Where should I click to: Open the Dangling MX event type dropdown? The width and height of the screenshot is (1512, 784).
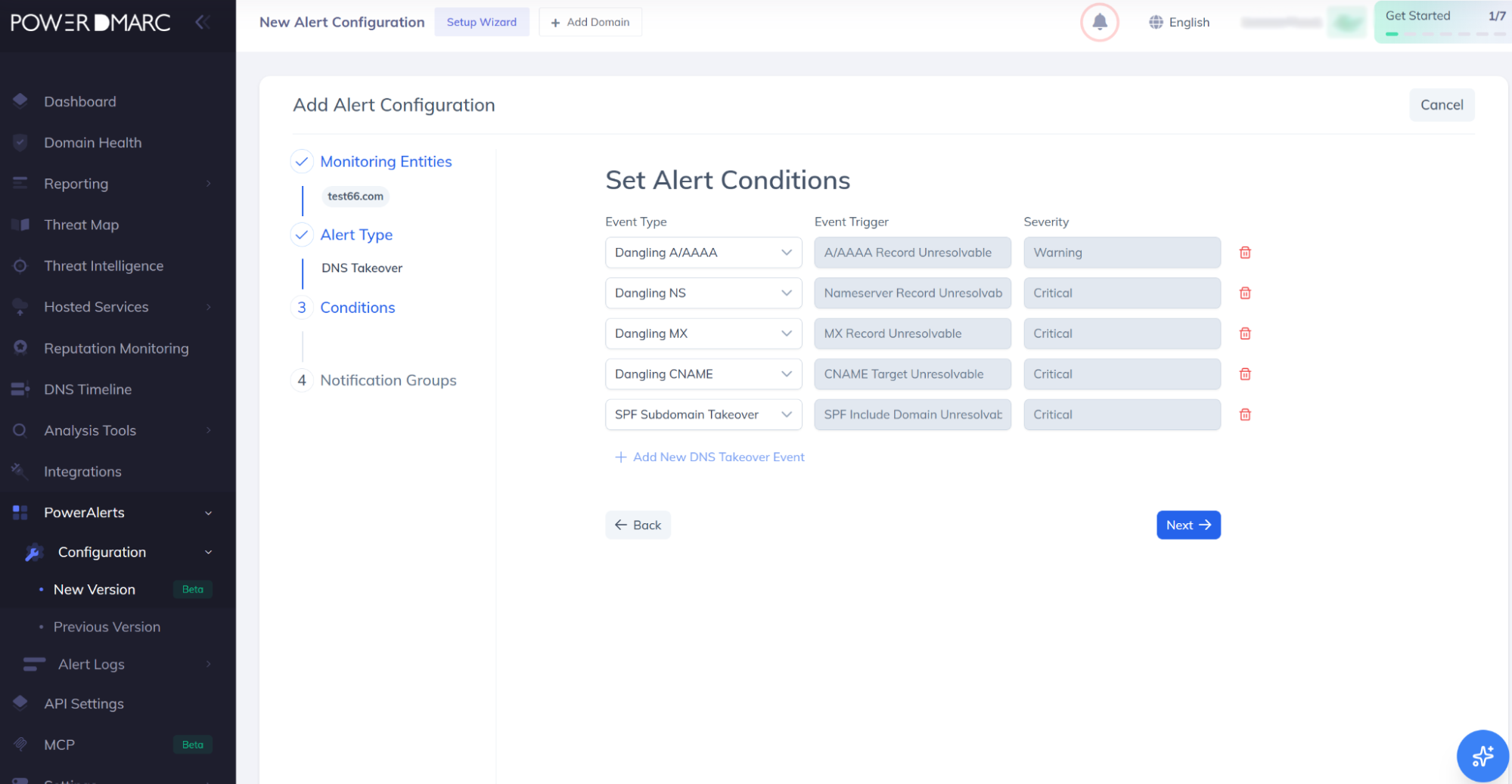(x=703, y=333)
